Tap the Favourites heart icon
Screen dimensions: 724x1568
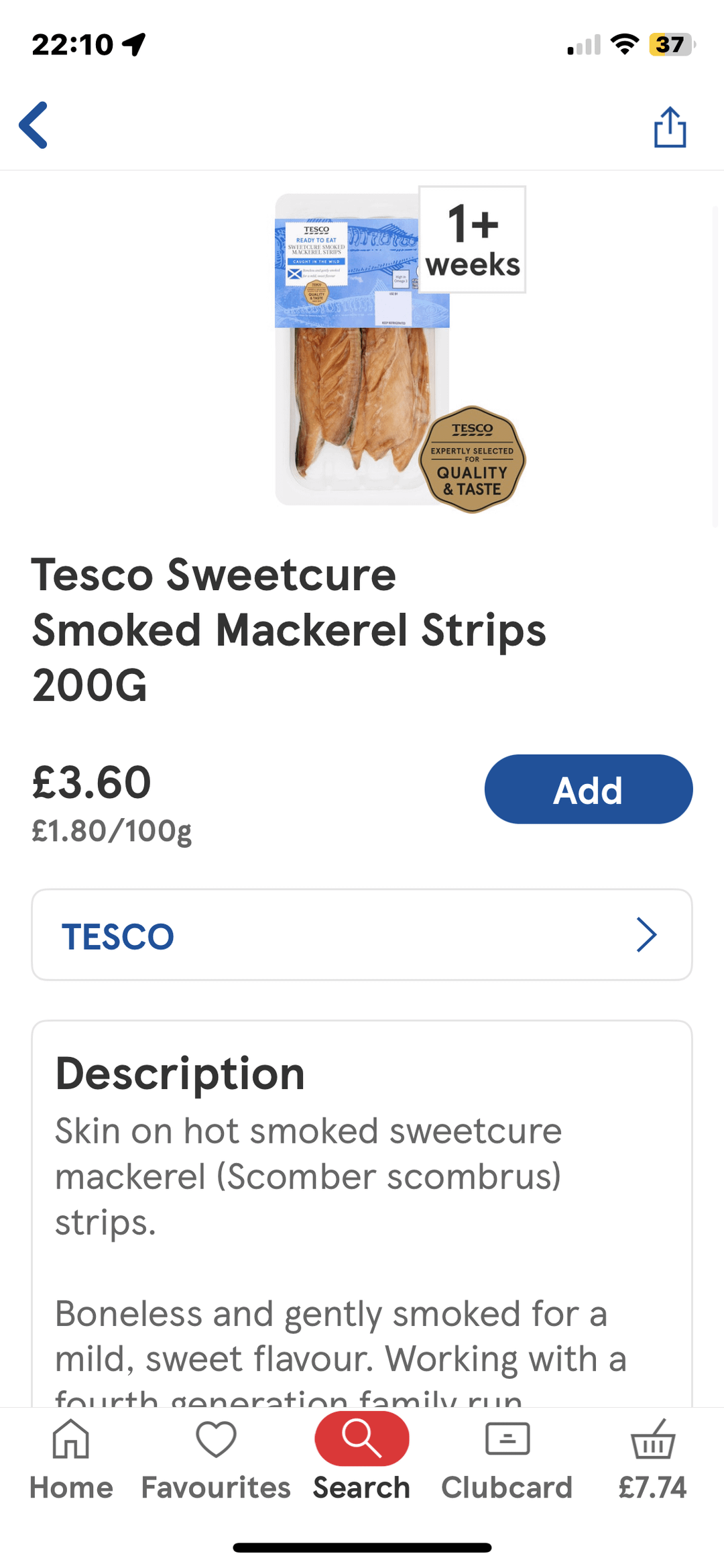pyautogui.click(x=216, y=1439)
